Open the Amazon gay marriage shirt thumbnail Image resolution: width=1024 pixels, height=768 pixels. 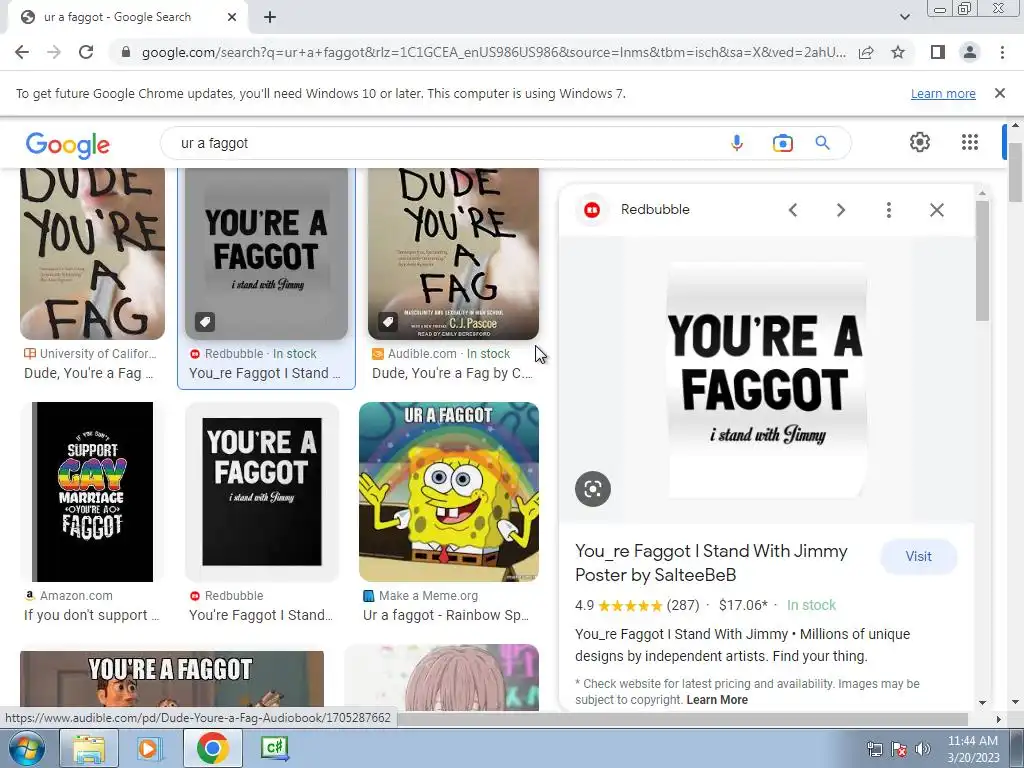coord(92,492)
